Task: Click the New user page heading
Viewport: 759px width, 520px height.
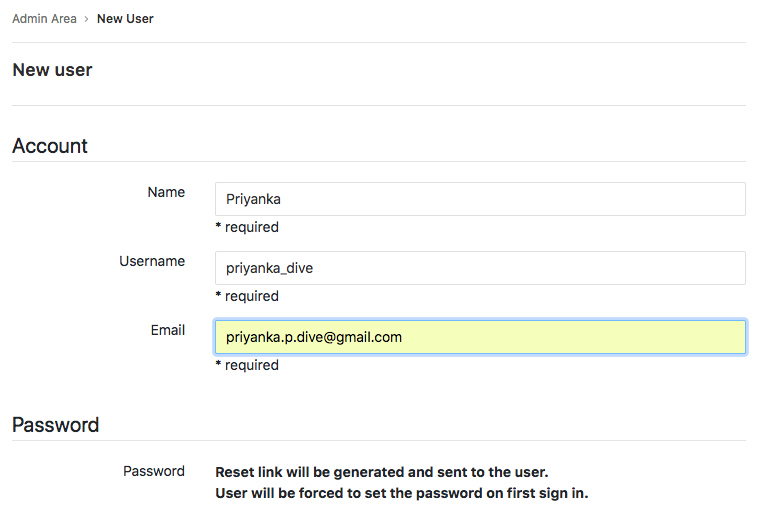Action: point(52,70)
